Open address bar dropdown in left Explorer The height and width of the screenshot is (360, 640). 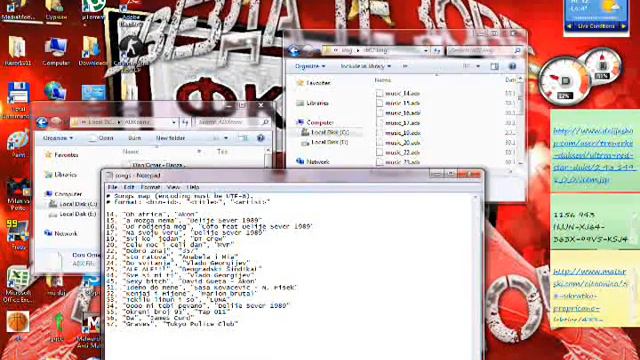pos(174,122)
